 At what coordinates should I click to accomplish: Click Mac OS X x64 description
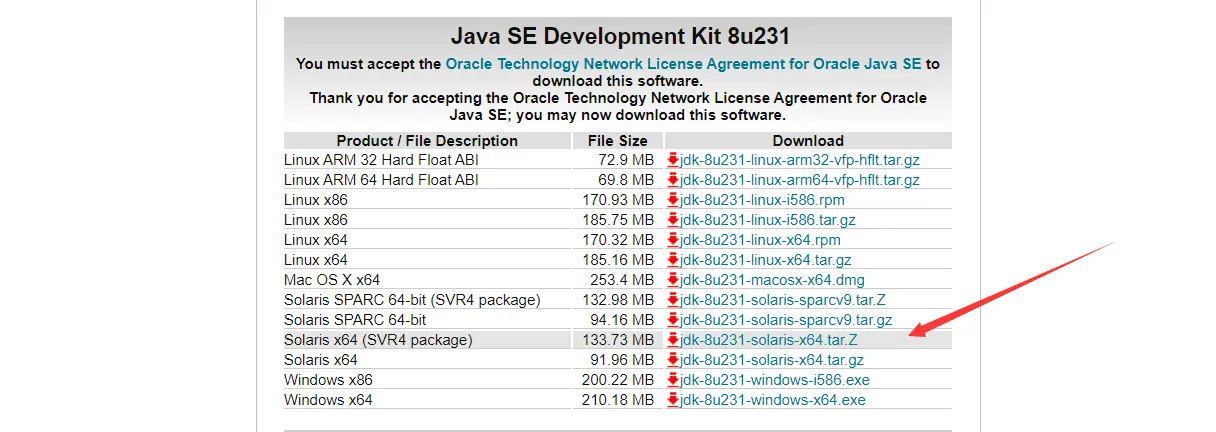[332, 280]
